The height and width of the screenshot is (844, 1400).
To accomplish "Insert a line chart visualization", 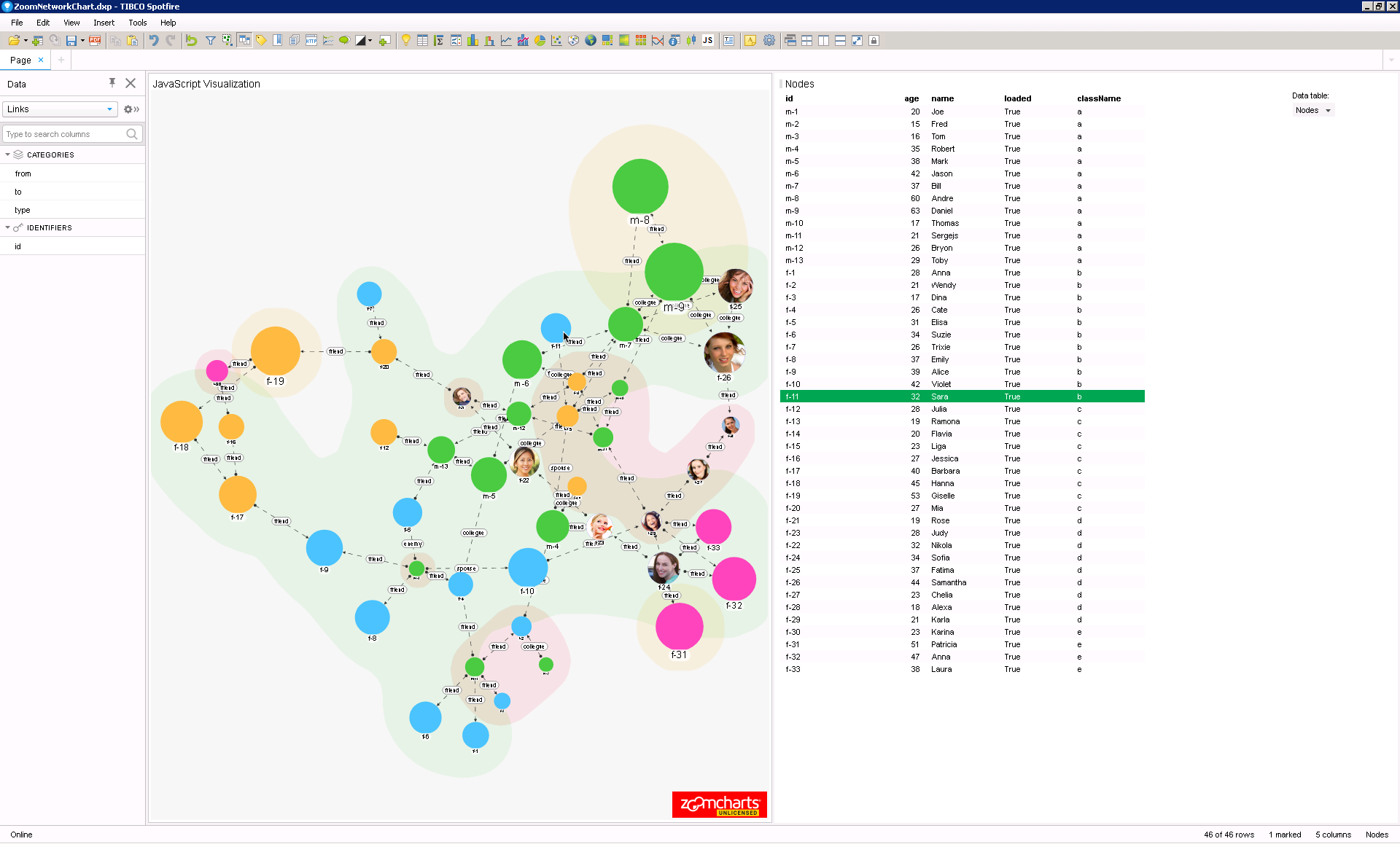I will tap(506, 41).
